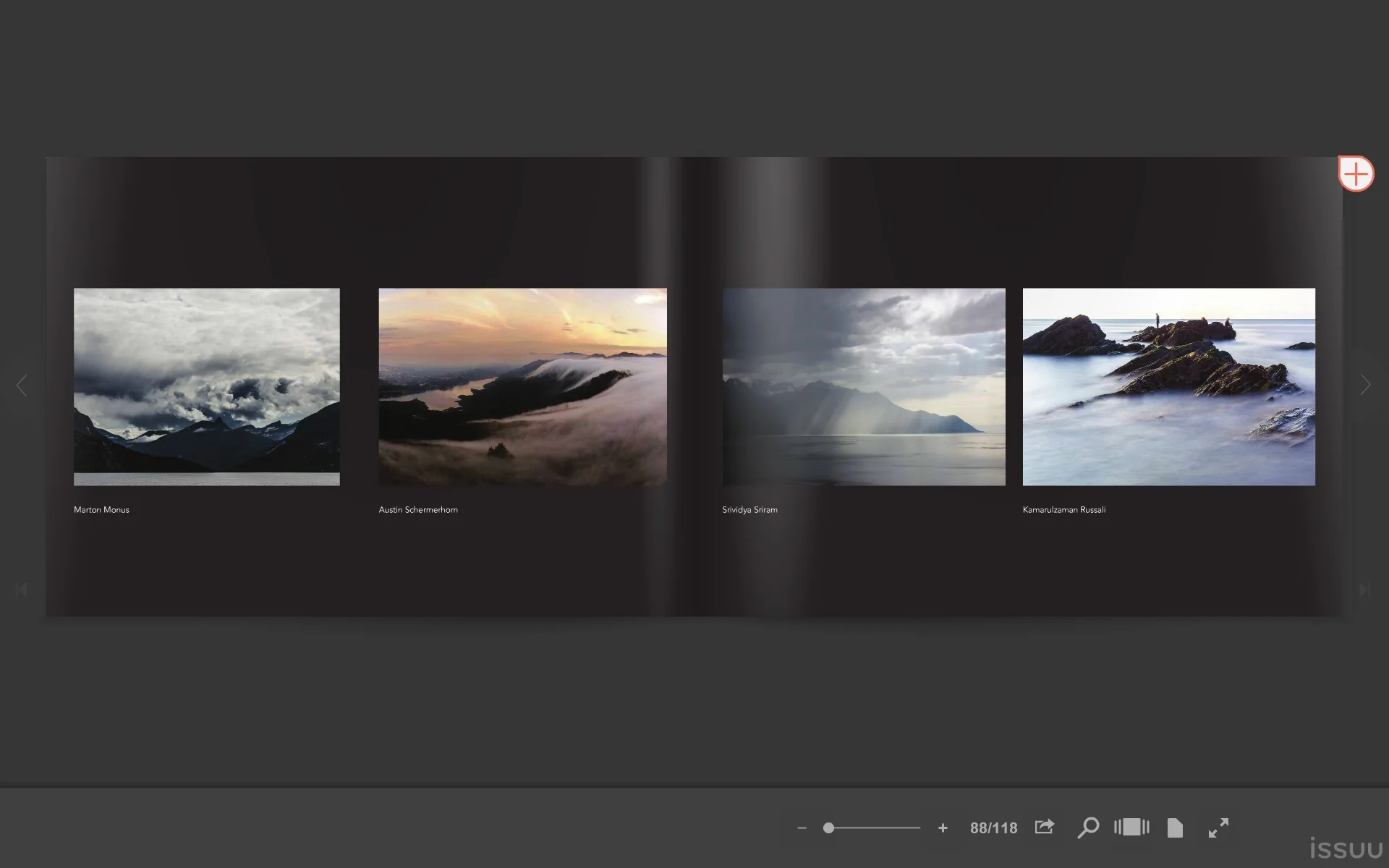Viewport: 1389px width, 868px height.
Task: Click the zoom slider handle
Action: click(x=829, y=827)
